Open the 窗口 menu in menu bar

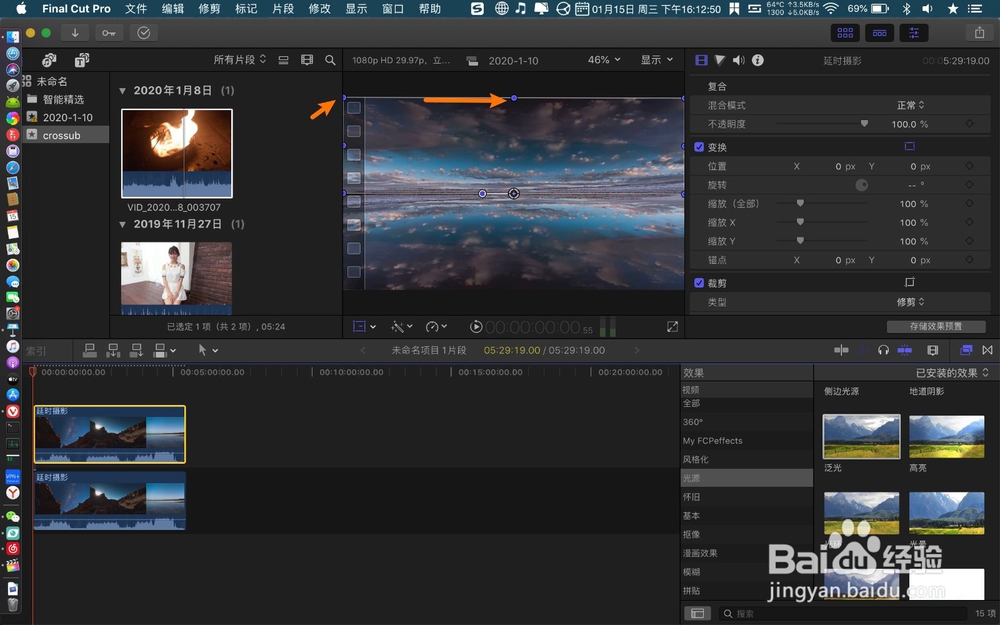391,9
